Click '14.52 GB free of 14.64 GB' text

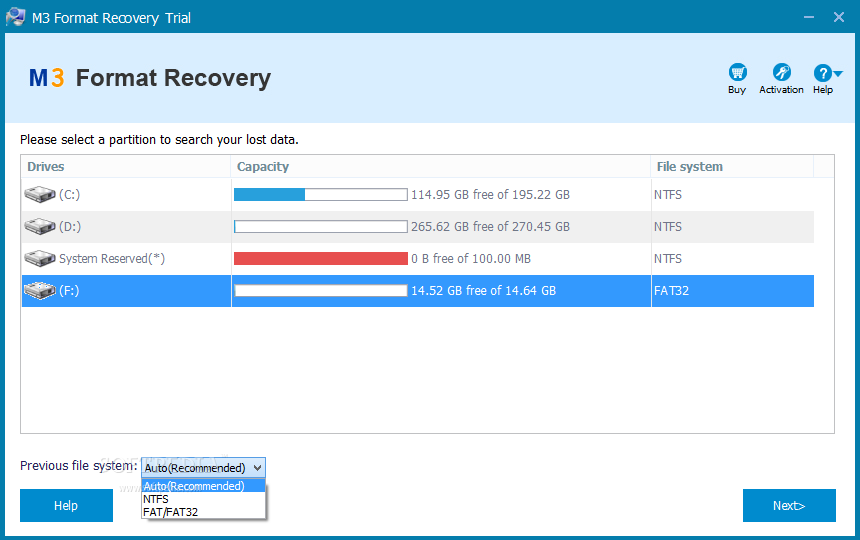(484, 291)
